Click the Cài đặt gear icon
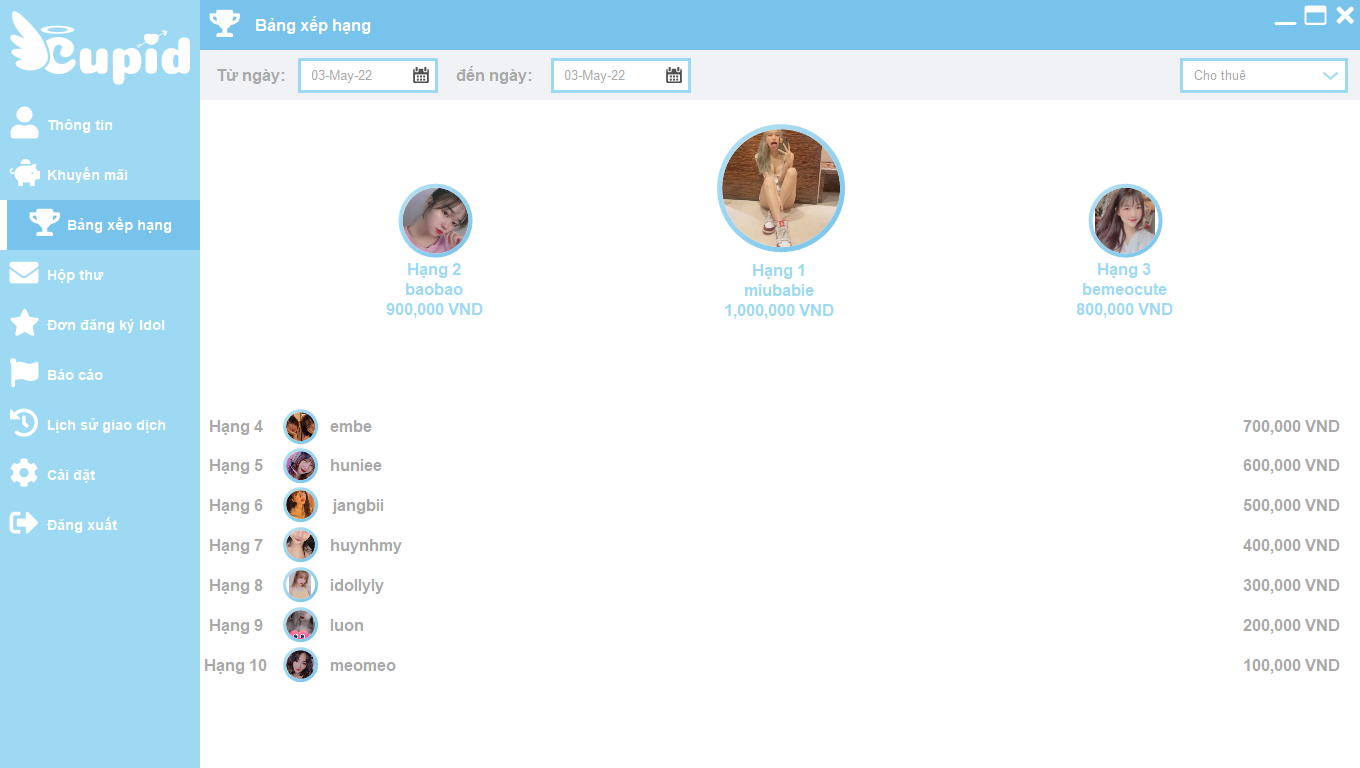Image resolution: width=1360 pixels, height=768 pixels. (x=24, y=473)
